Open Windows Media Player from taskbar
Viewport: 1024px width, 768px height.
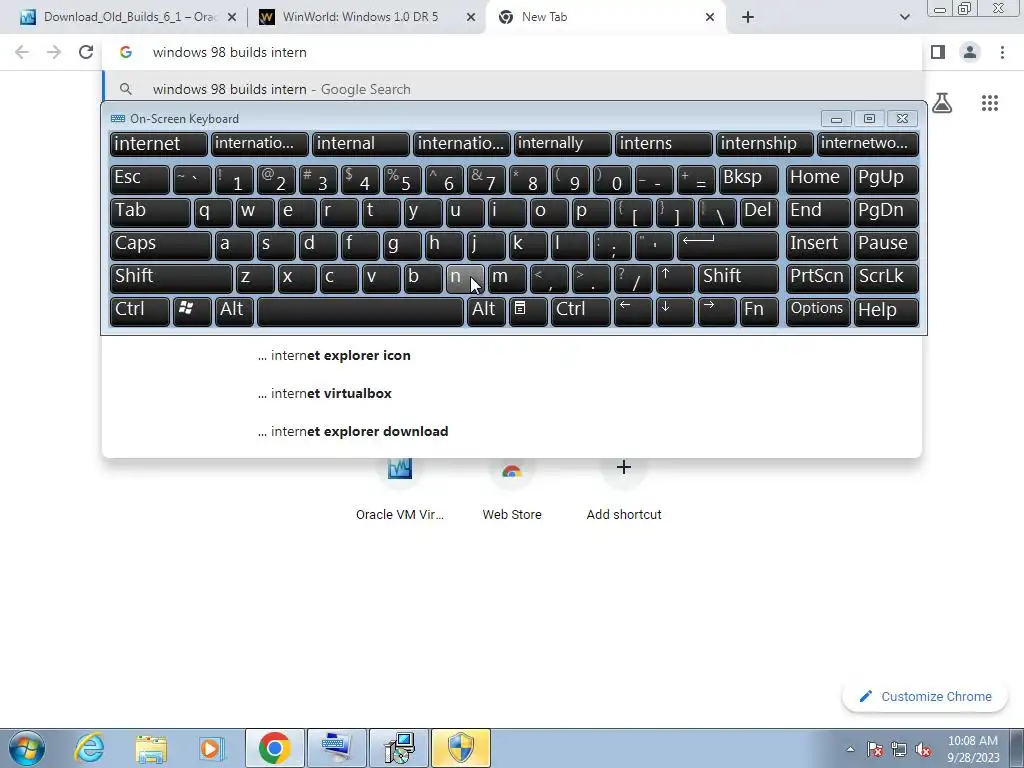pos(211,748)
